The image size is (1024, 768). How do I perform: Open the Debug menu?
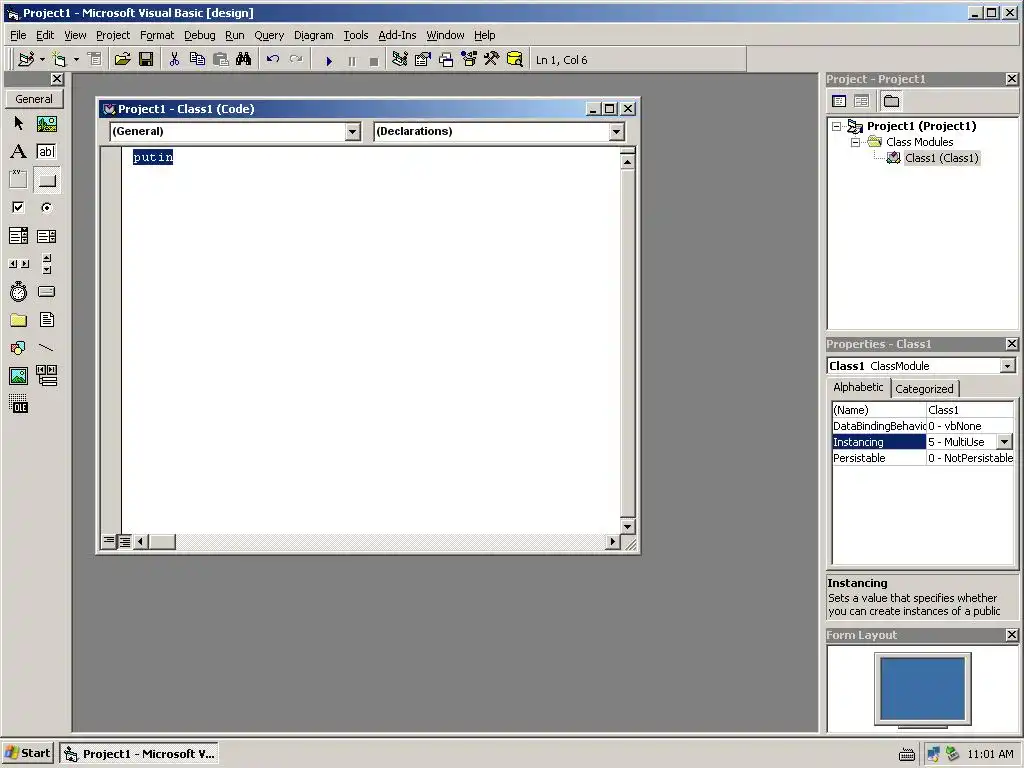point(199,35)
